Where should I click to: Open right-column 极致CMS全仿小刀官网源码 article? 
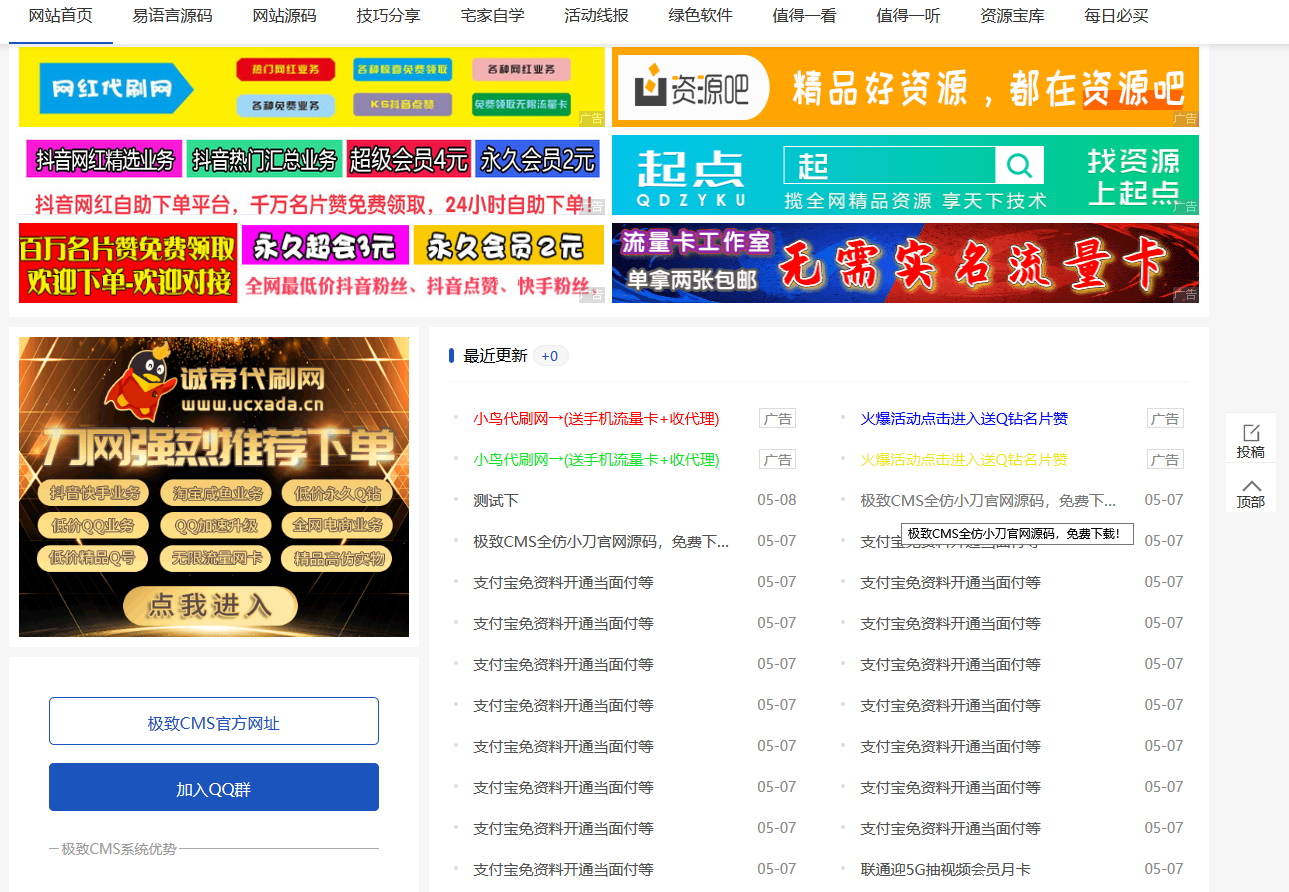(x=988, y=500)
